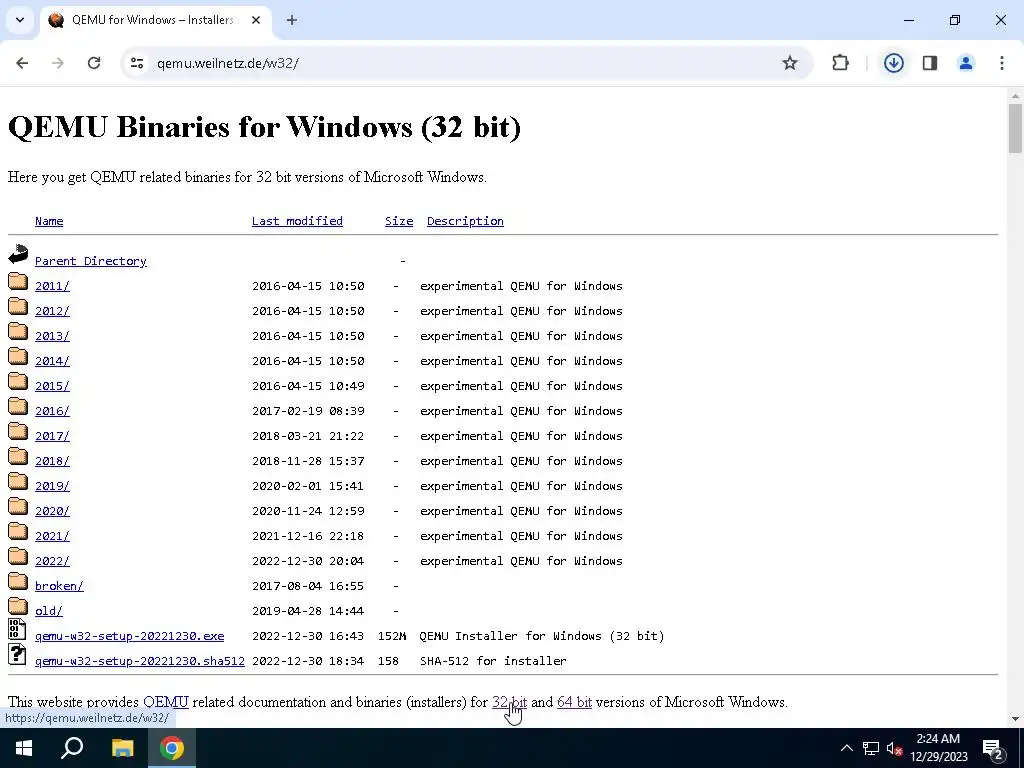Viewport: 1024px width, 768px height.
Task: Click the folder icon for 2022/
Action: pos(18,556)
